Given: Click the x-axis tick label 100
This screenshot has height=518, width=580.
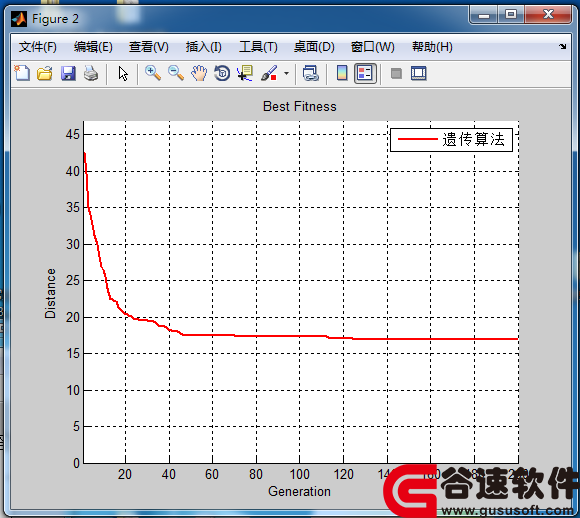Looking at the screenshot, I should (x=299, y=474).
